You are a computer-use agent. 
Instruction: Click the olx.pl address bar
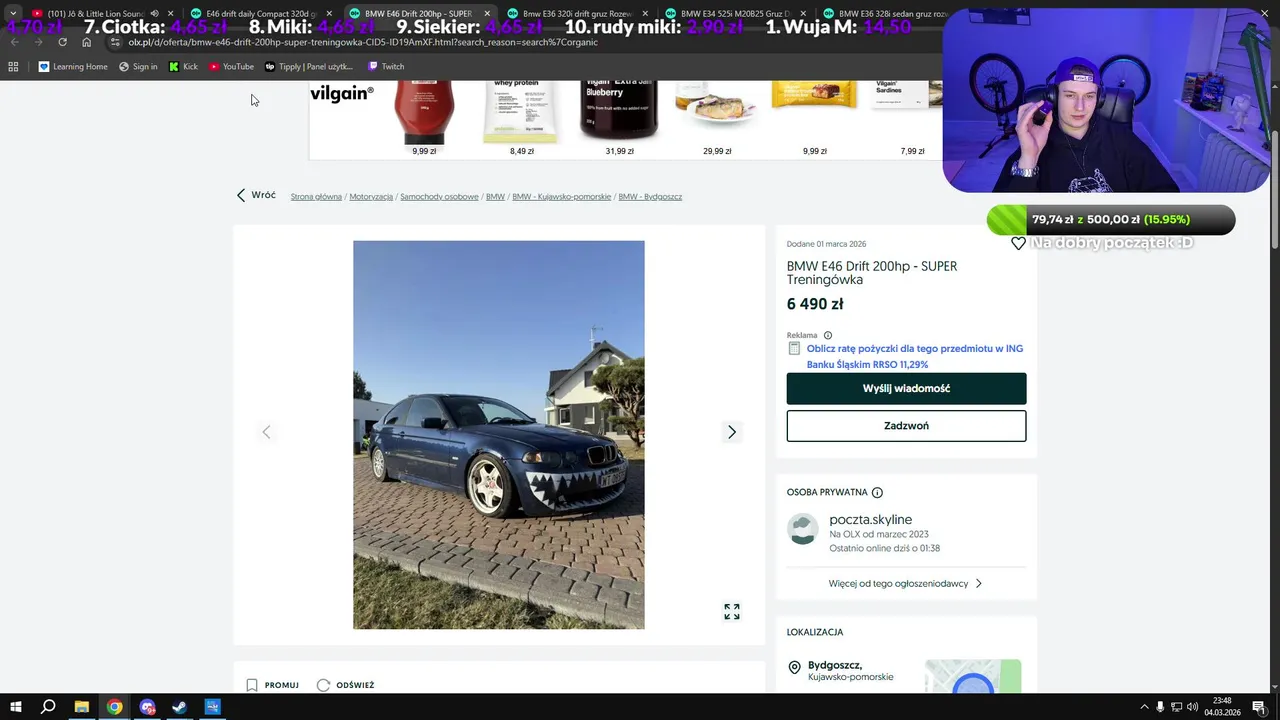520,42
